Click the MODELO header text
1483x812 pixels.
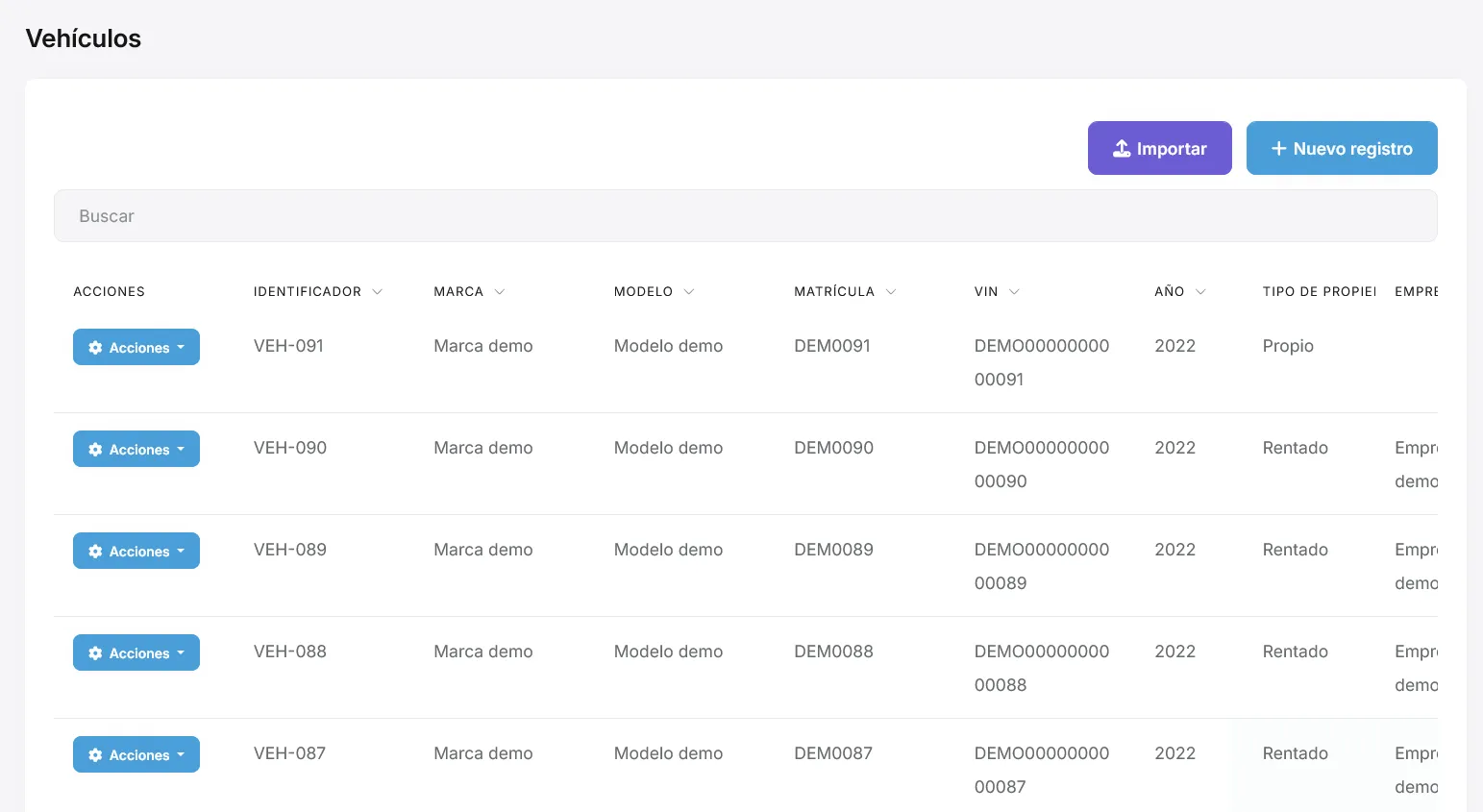click(x=644, y=292)
